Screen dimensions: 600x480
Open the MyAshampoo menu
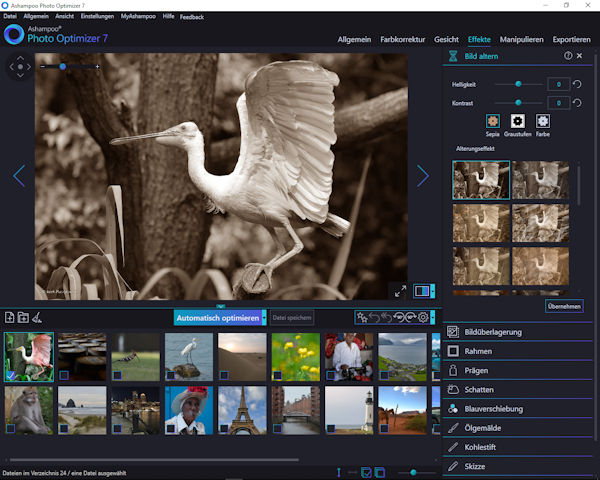pos(138,16)
